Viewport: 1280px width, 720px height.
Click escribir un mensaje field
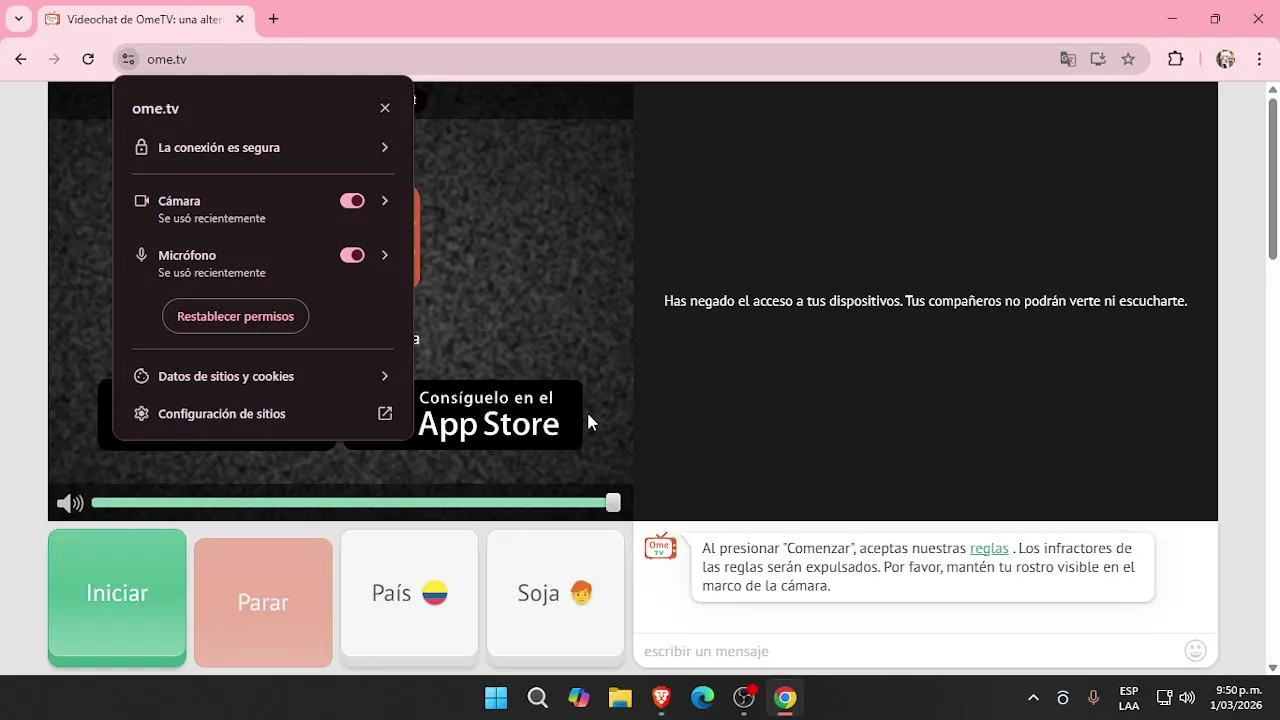pyautogui.click(x=910, y=651)
